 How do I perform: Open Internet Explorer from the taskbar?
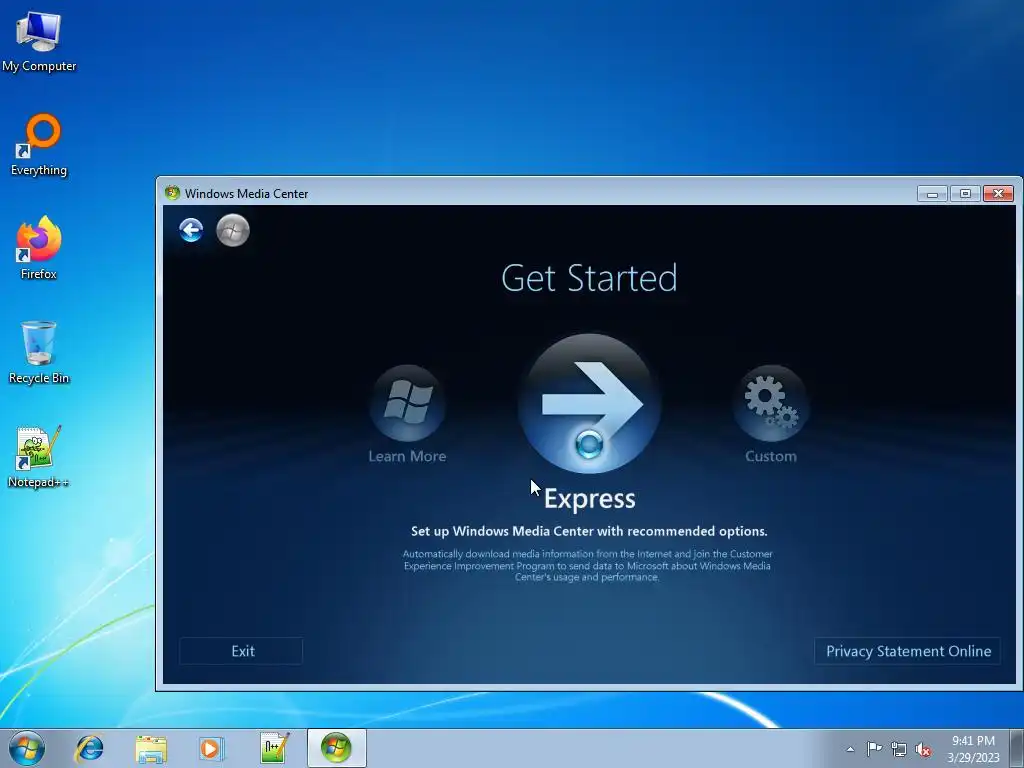(89, 748)
